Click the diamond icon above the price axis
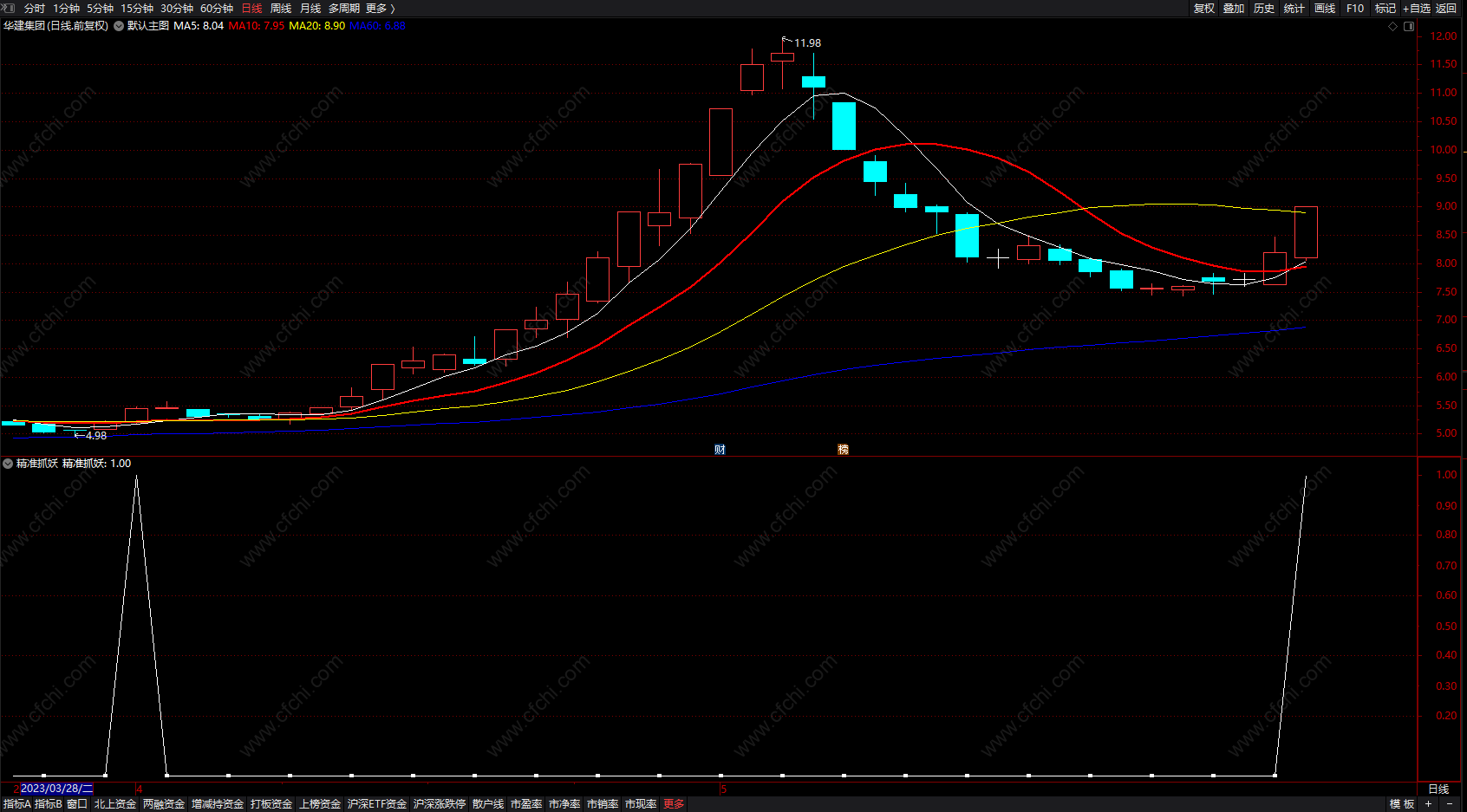 1393,26
